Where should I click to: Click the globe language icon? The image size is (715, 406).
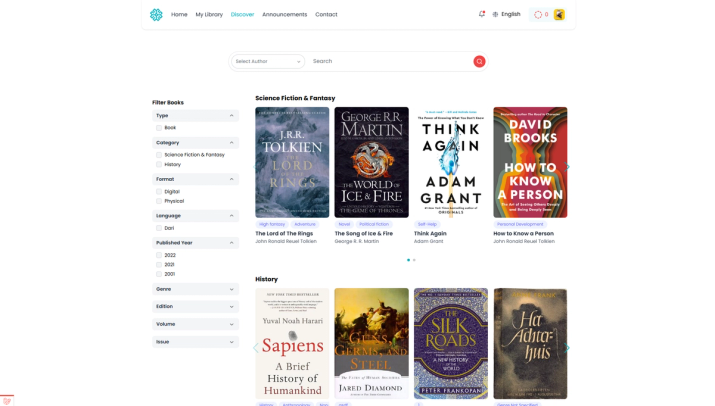(x=495, y=15)
